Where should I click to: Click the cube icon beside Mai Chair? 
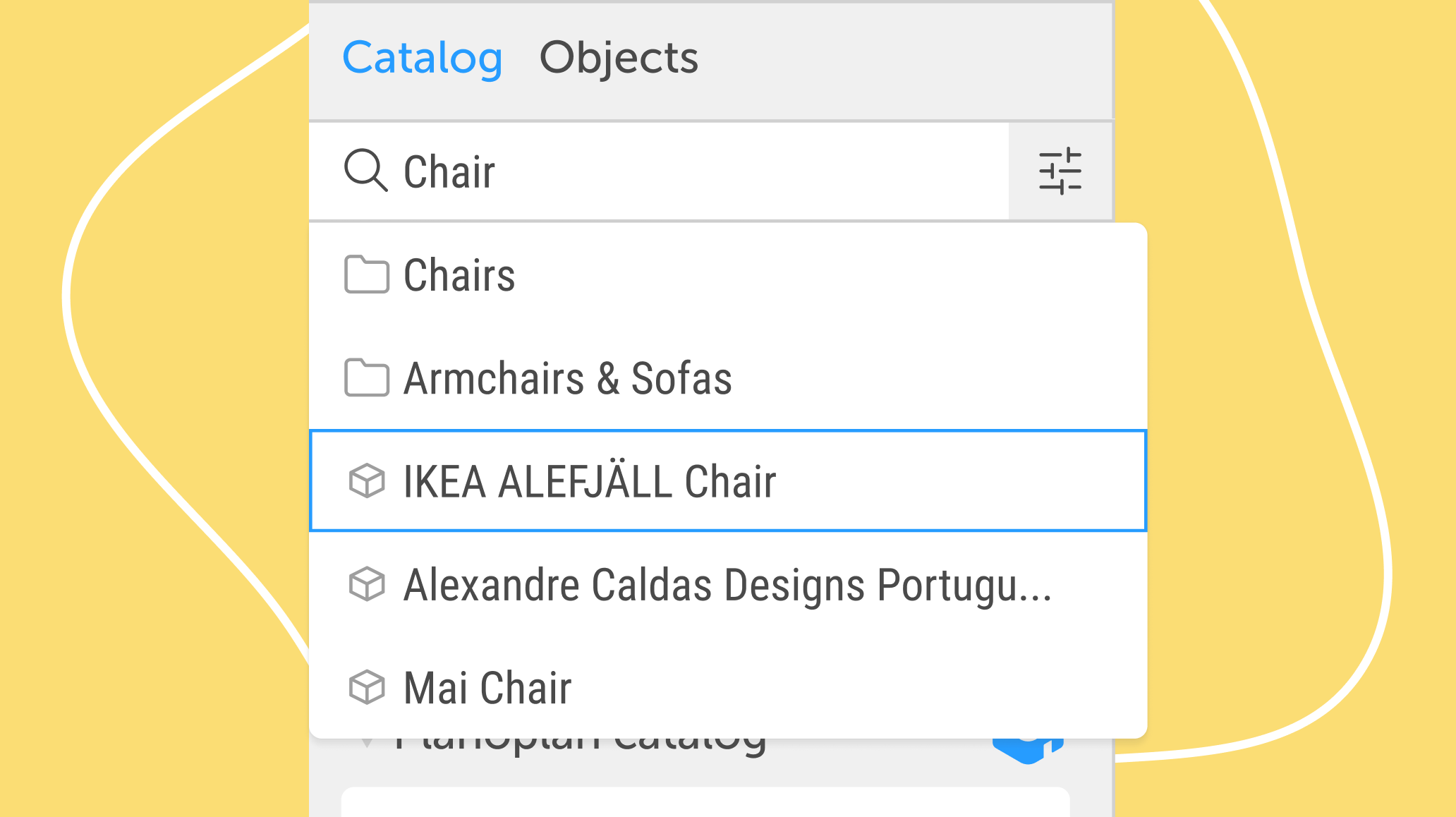coord(367,687)
